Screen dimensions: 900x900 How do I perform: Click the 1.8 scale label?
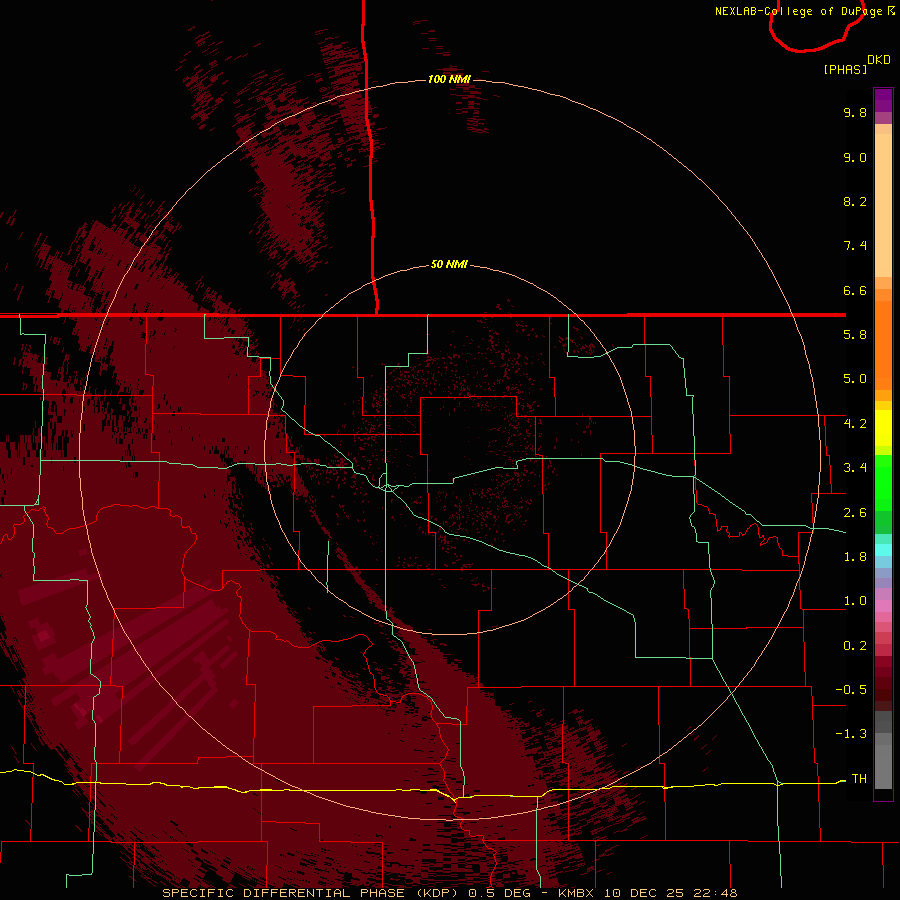point(855,557)
